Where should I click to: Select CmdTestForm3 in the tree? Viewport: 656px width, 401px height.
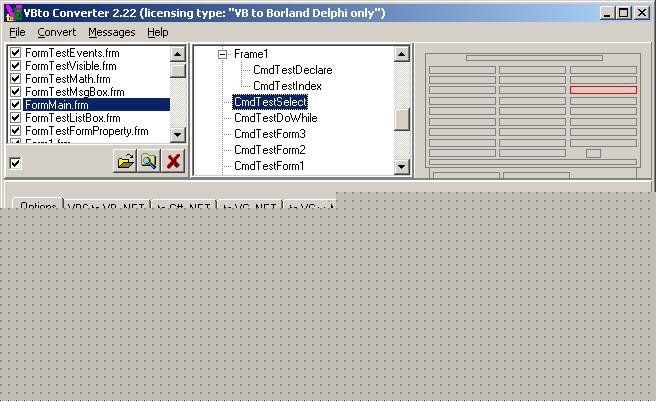(x=270, y=134)
